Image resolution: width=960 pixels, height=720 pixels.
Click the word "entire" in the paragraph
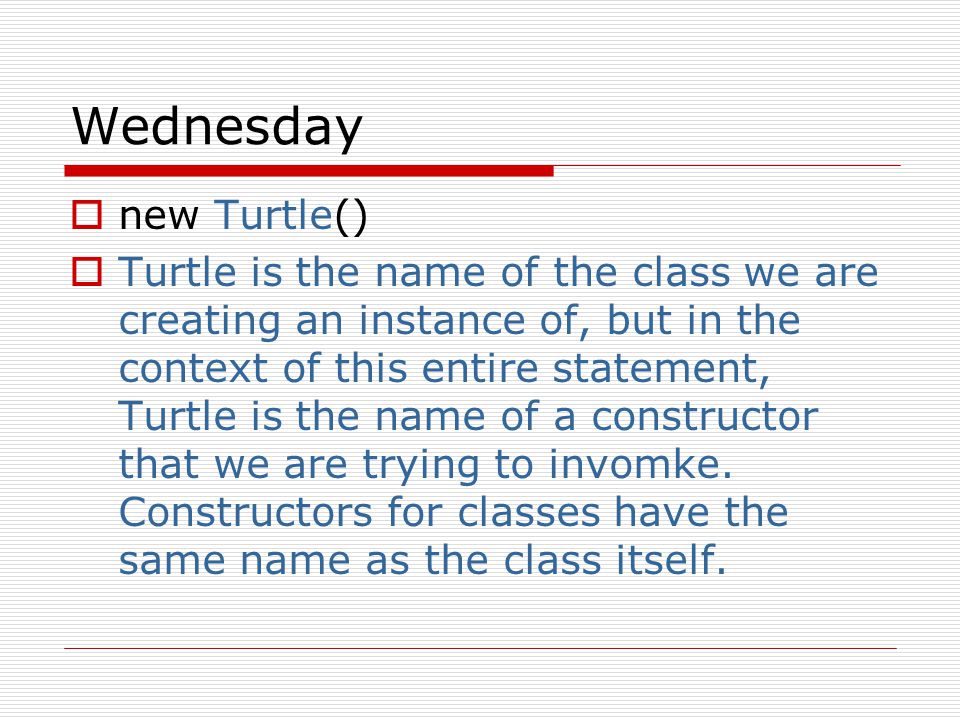[479, 369]
